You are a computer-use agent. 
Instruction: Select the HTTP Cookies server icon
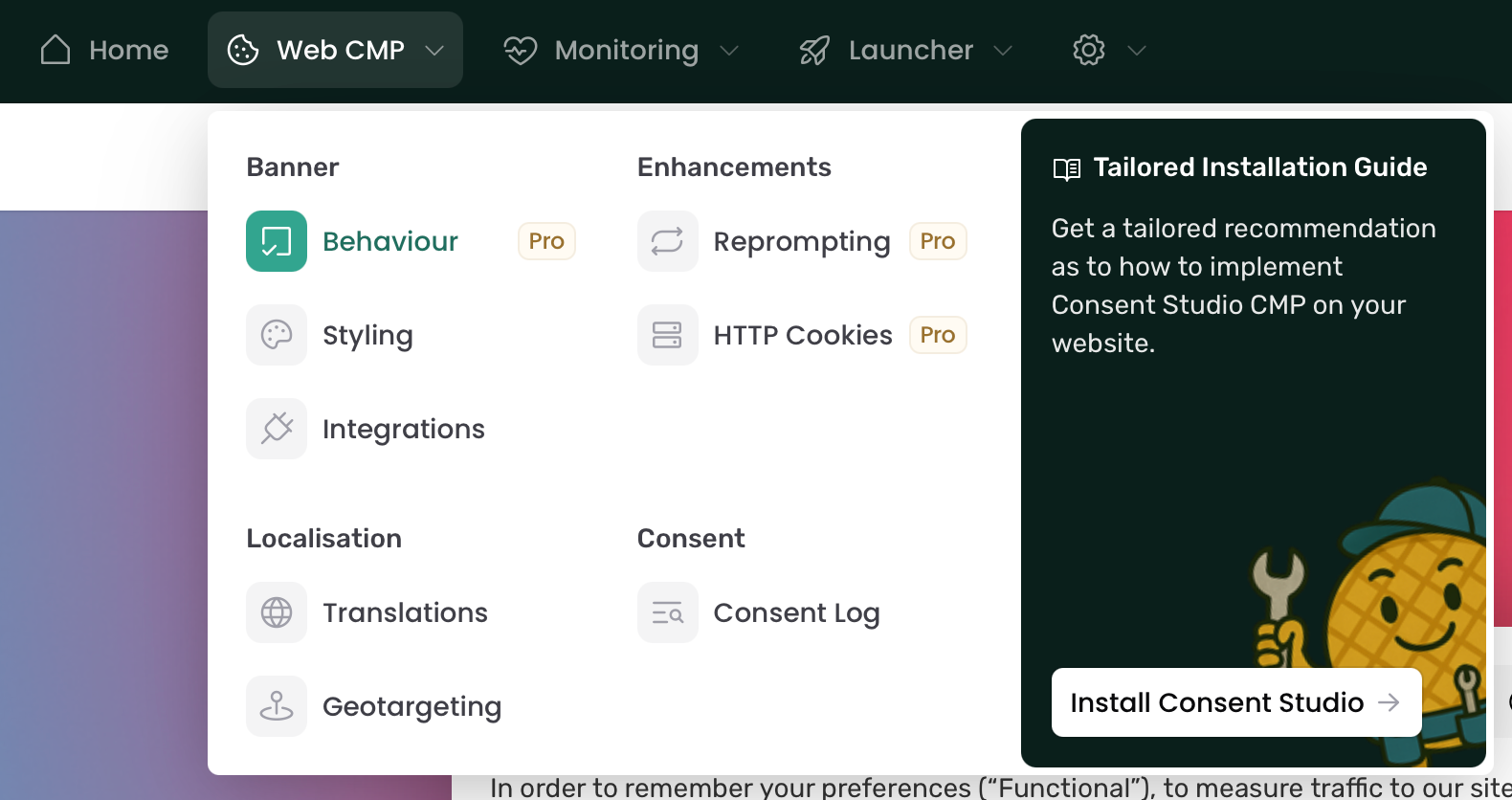pyautogui.click(x=668, y=335)
